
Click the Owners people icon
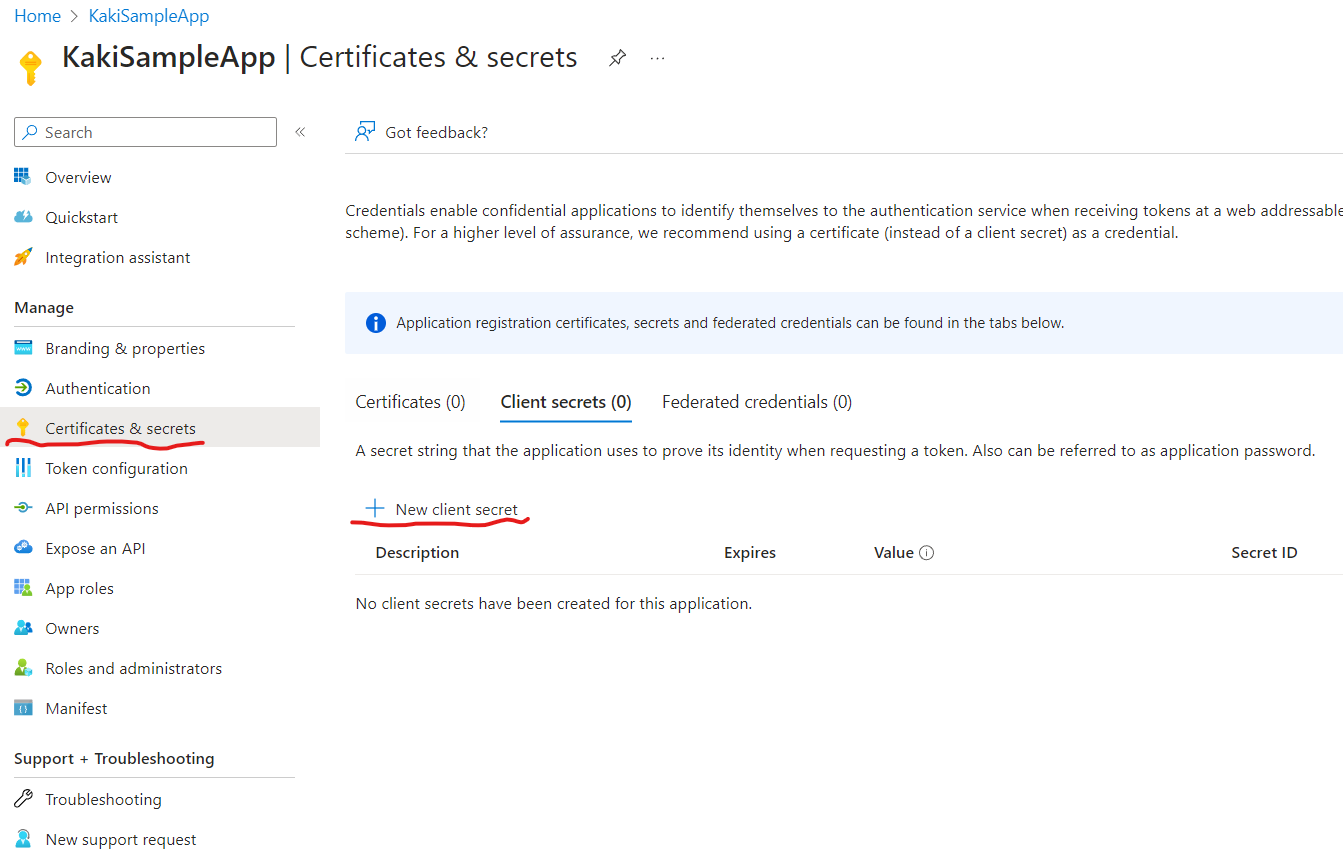click(x=23, y=628)
